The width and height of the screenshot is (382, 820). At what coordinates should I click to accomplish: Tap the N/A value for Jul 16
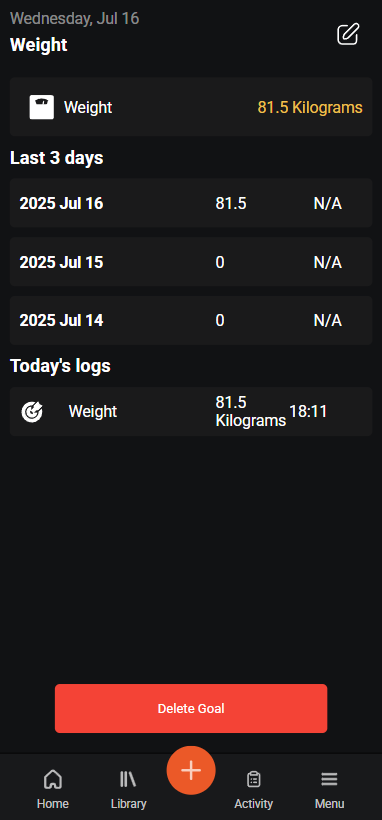328,203
